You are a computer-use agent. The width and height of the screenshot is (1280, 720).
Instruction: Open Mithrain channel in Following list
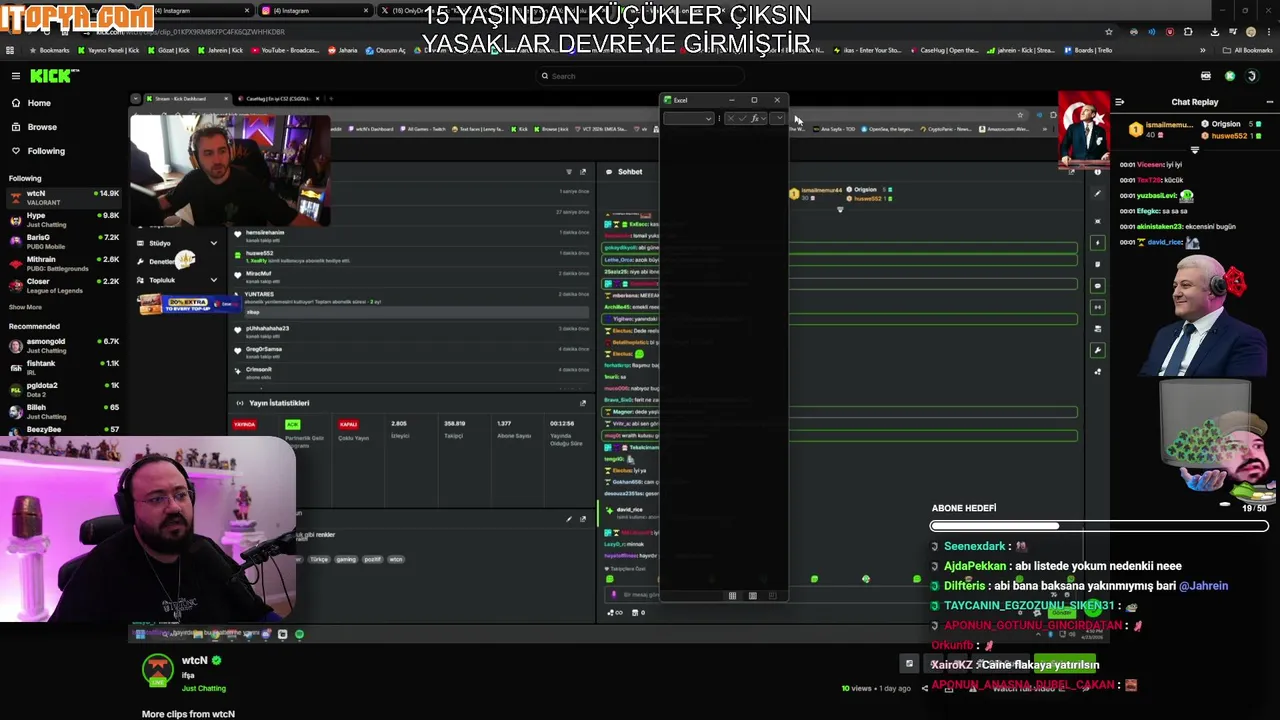coord(64,263)
